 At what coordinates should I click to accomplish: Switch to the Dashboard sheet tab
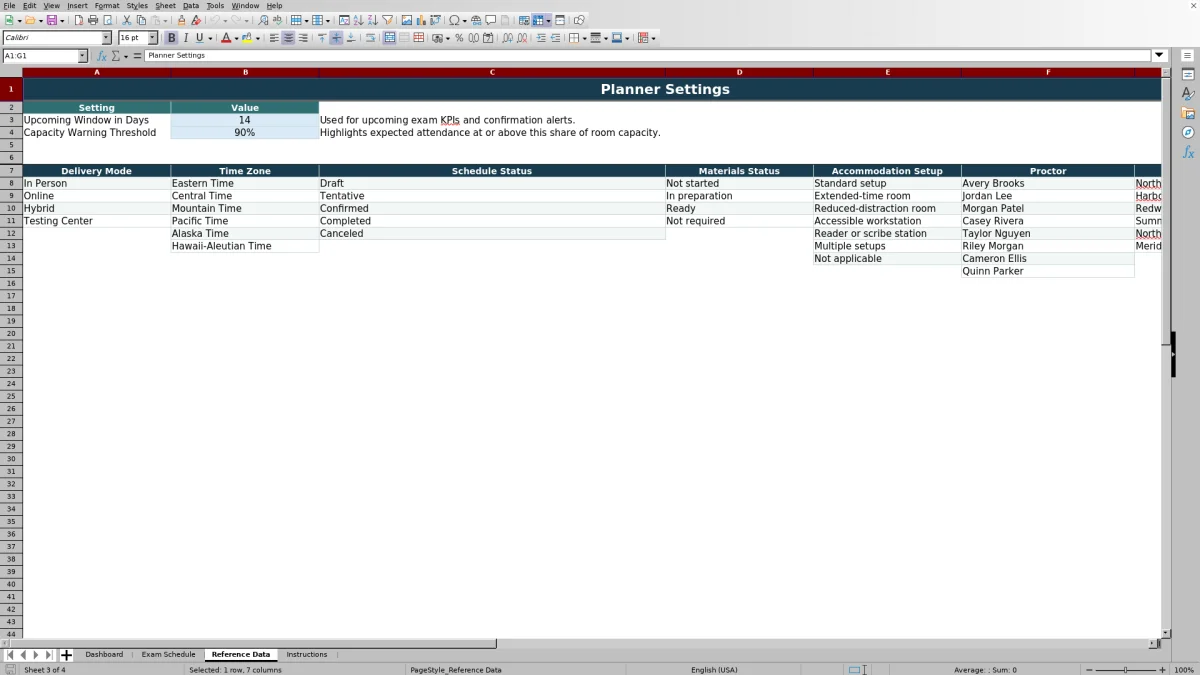pyautogui.click(x=104, y=655)
